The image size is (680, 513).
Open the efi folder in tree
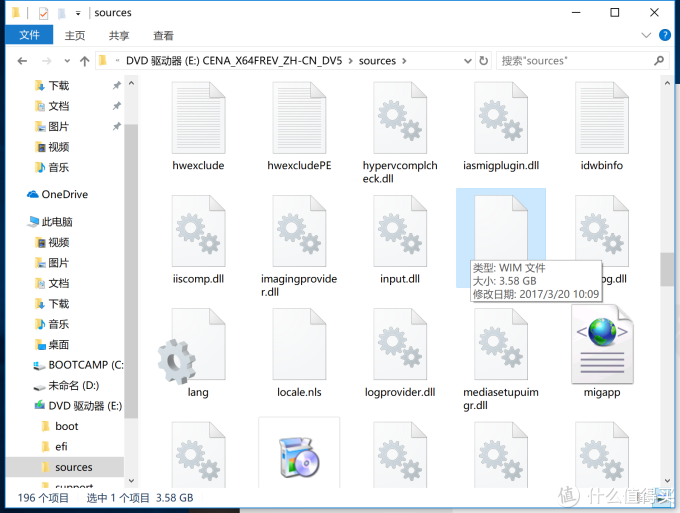[x=55, y=447]
